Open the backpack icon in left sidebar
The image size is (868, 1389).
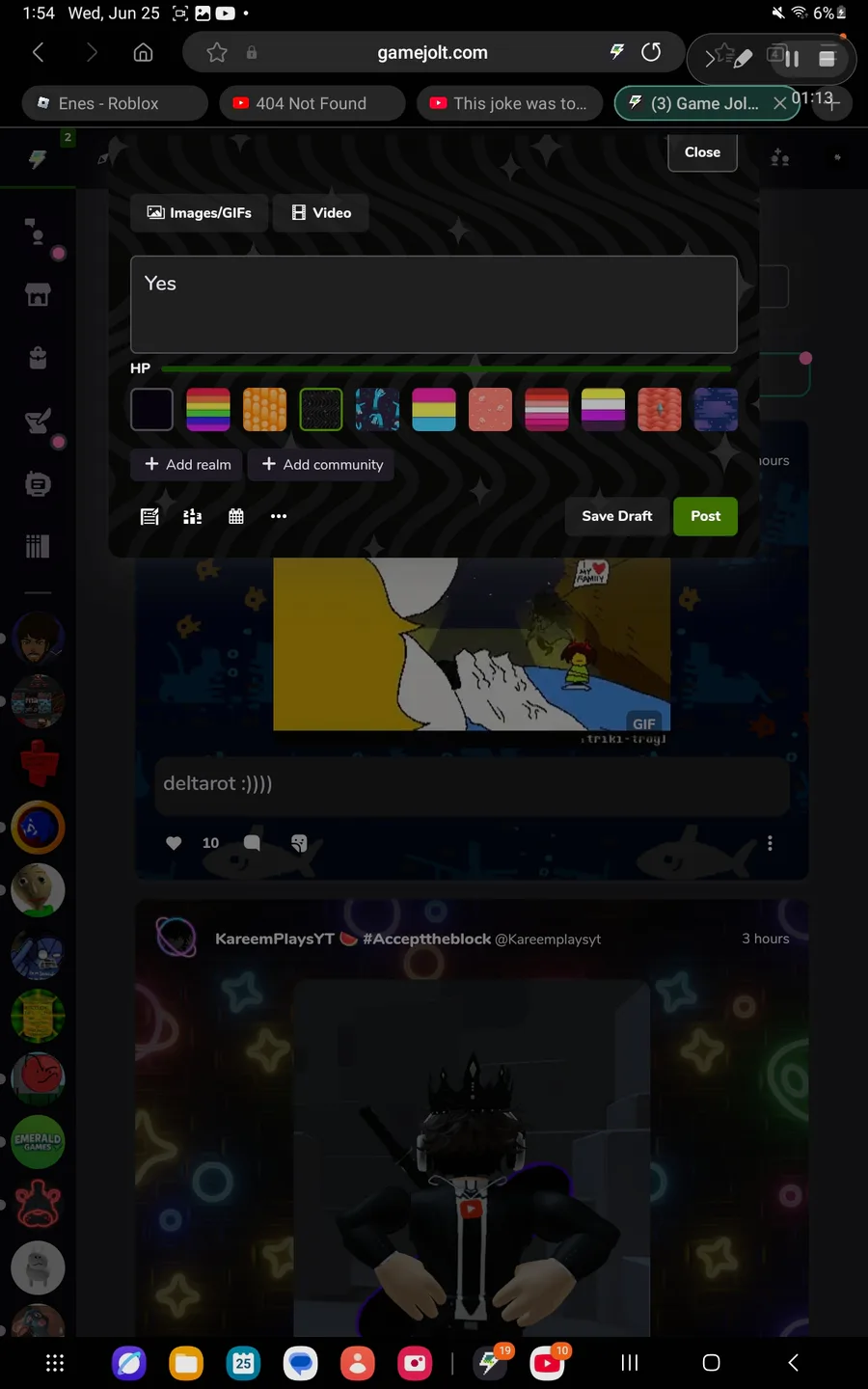pyautogui.click(x=38, y=358)
